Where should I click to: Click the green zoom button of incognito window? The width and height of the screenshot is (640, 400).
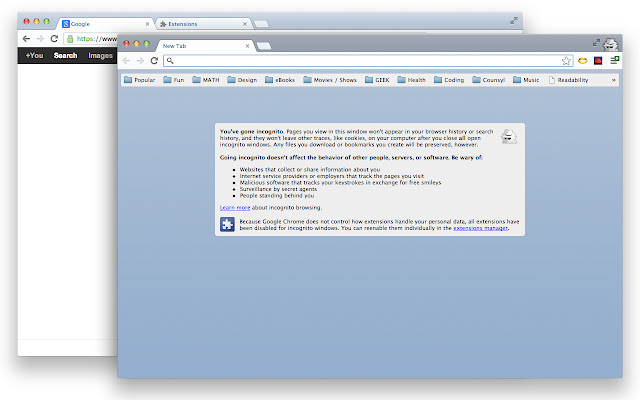coord(147,43)
